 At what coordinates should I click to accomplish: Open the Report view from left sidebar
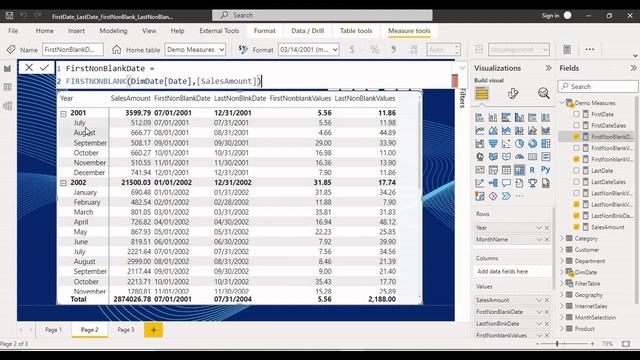click(7, 69)
